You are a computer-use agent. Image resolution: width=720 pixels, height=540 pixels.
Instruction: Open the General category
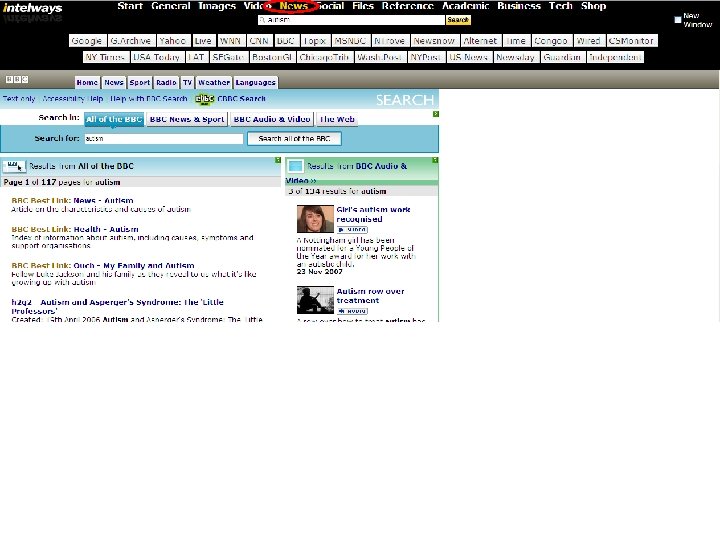(171, 6)
